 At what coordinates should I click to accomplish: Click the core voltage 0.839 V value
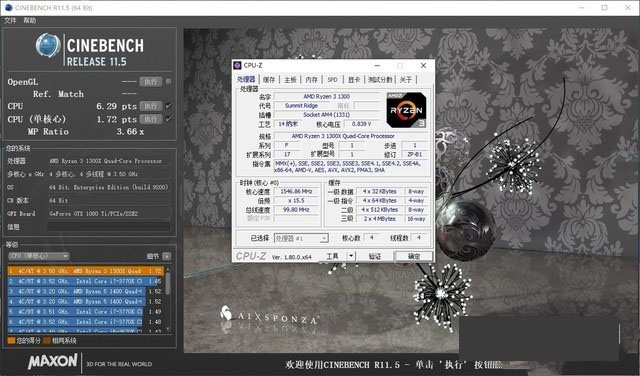(361, 124)
